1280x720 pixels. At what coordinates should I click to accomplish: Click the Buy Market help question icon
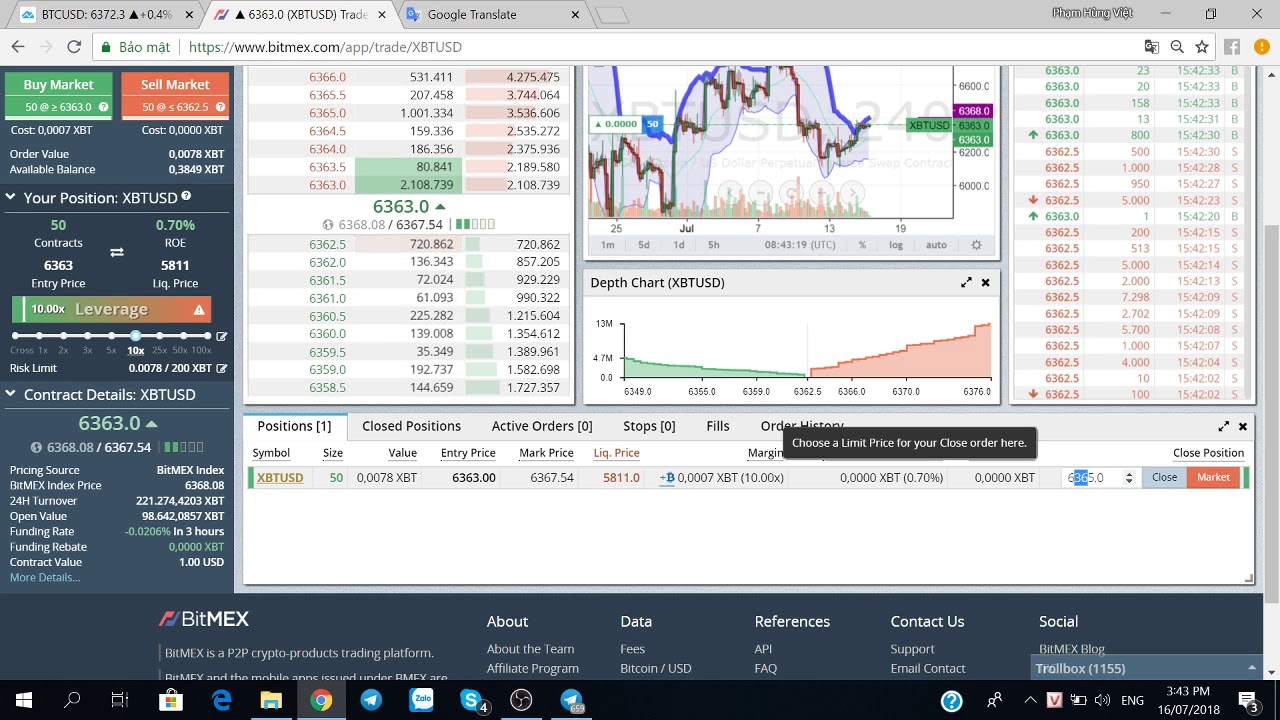coord(103,107)
